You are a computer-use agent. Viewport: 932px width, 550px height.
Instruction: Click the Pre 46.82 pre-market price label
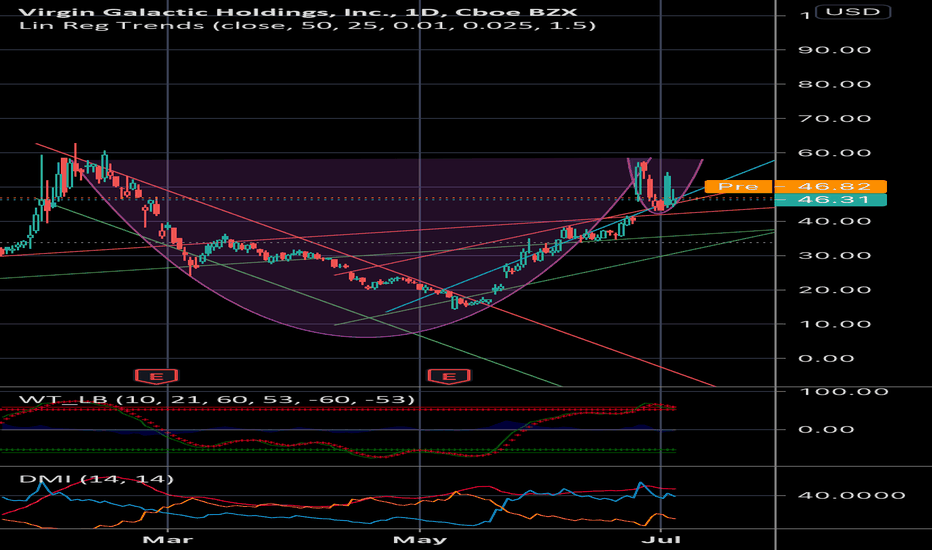796,187
